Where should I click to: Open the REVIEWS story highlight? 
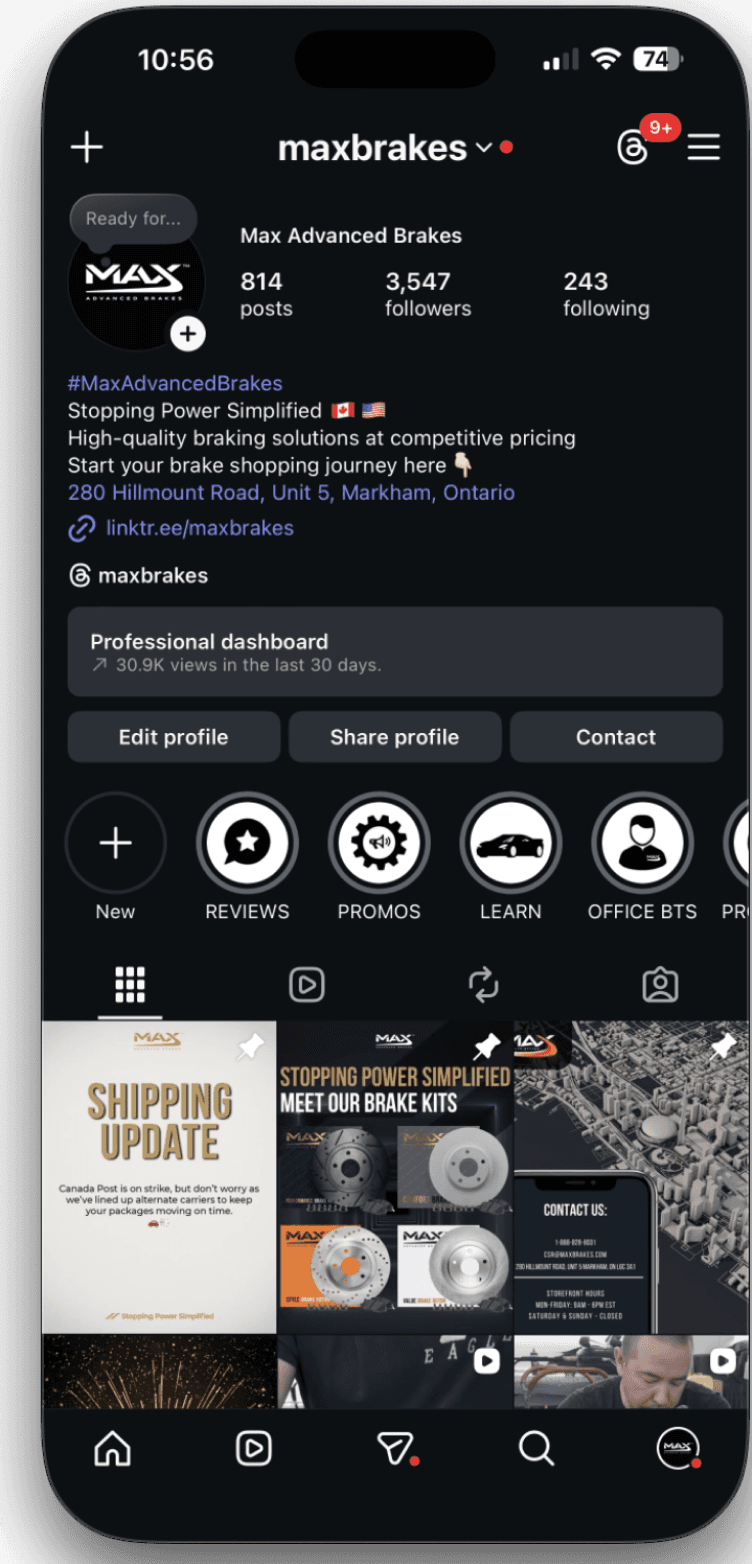click(247, 844)
